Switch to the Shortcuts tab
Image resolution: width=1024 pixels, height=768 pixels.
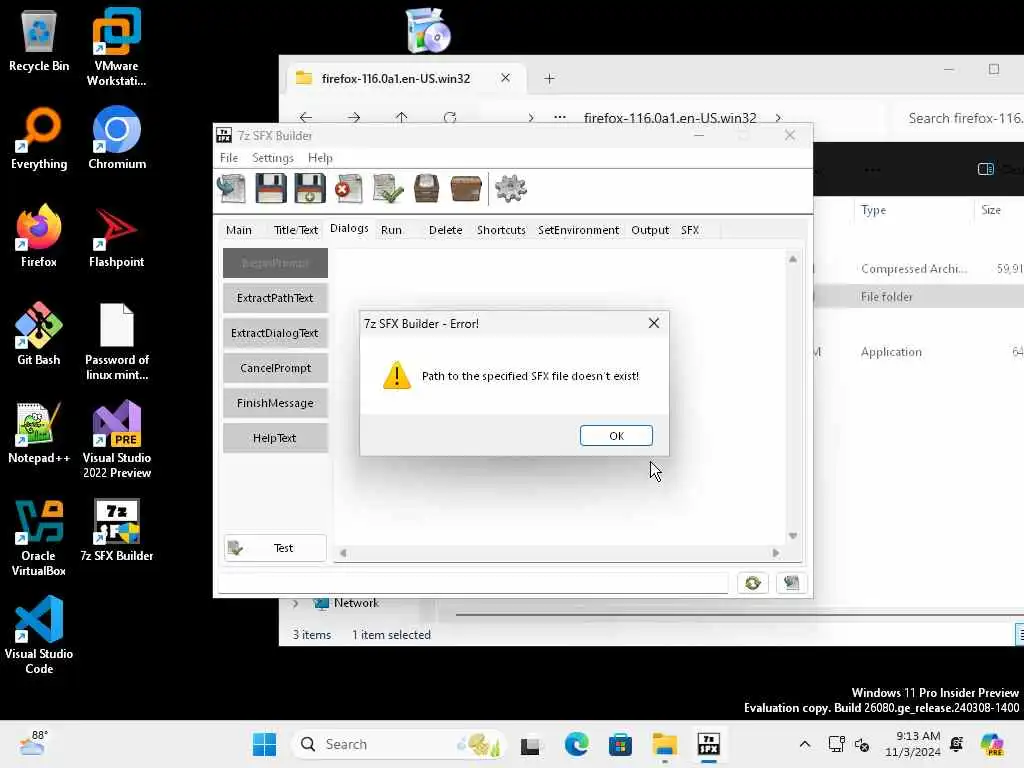(x=501, y=230)
